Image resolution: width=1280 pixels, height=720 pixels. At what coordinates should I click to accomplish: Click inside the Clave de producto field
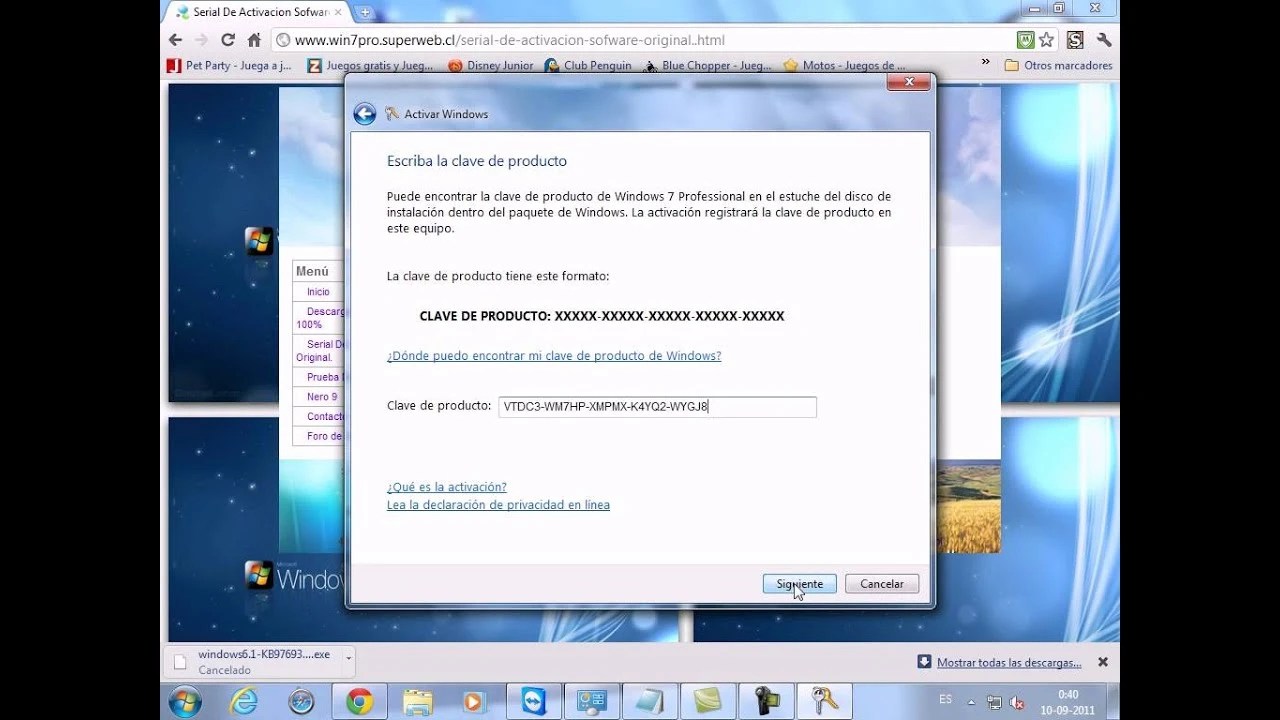tap(657, 406)
